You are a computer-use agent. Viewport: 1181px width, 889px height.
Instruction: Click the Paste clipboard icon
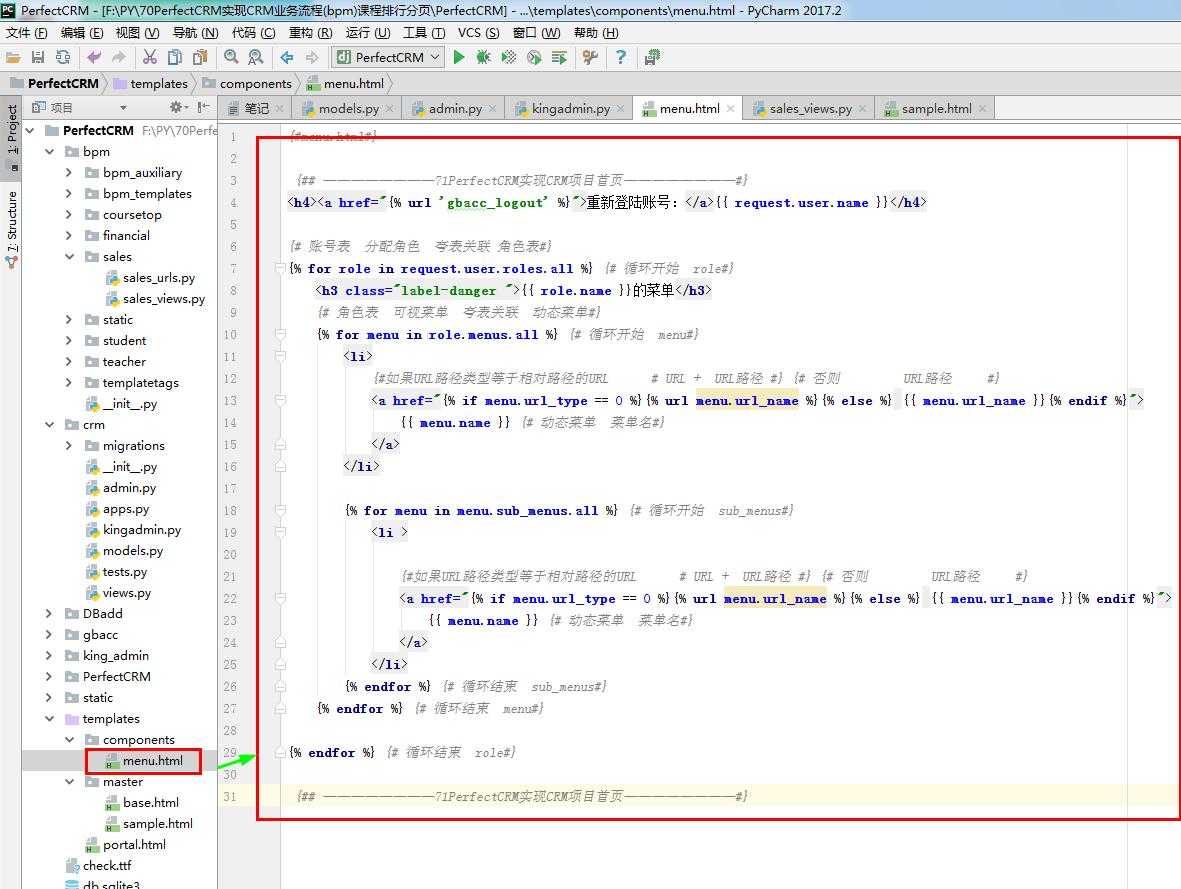pos(200,57)
